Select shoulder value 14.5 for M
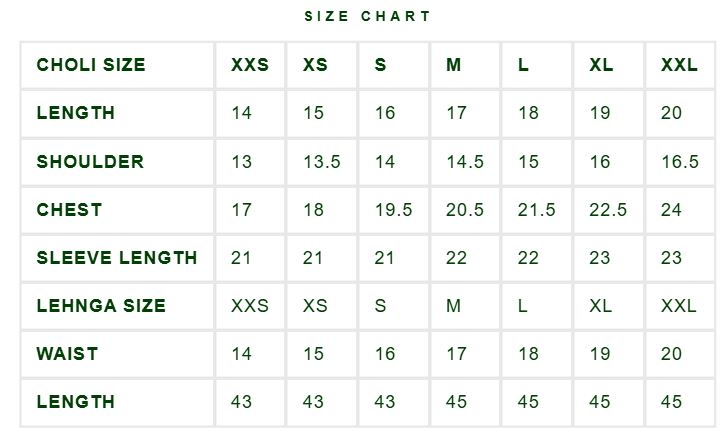This screenshot has height=441, width=728. (x=465, y=162)
